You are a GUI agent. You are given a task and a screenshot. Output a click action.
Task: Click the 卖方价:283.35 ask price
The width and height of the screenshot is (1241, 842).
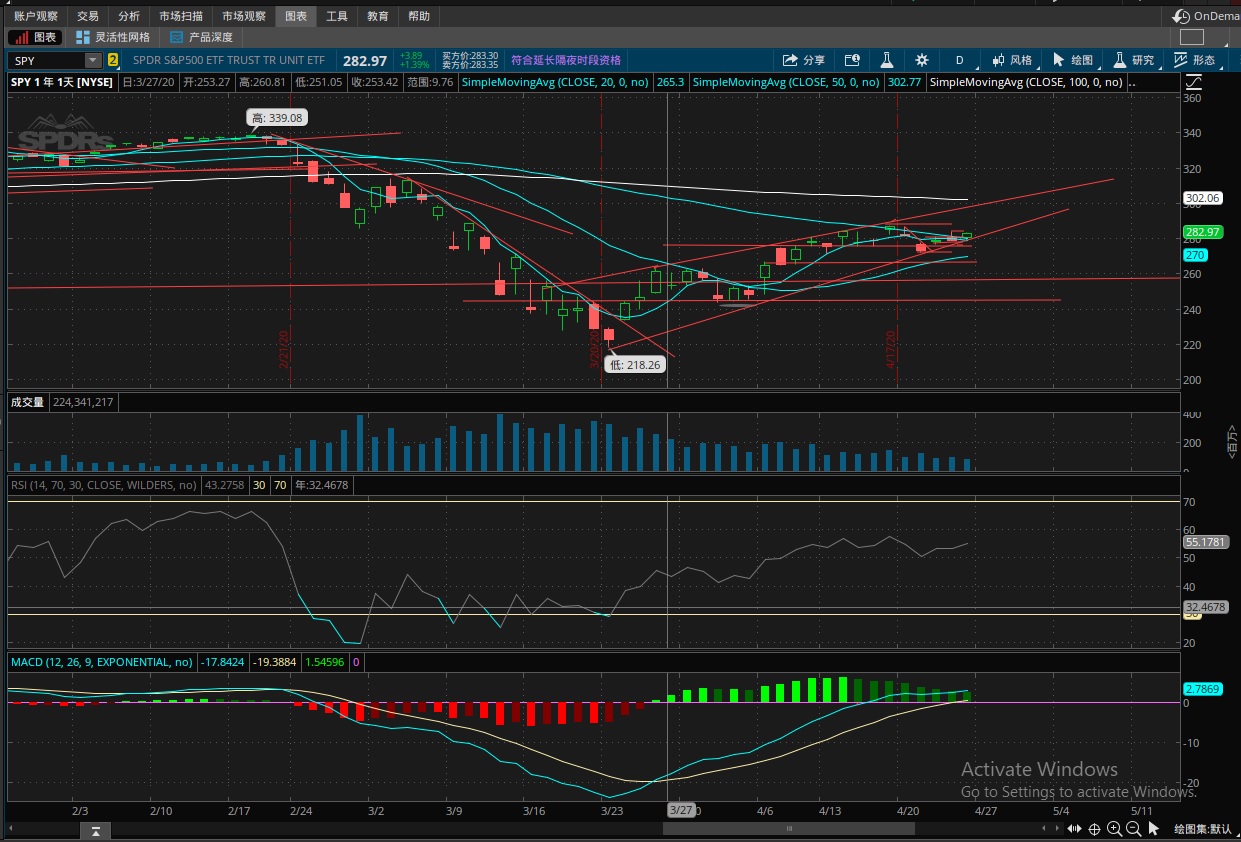point(470,65)
